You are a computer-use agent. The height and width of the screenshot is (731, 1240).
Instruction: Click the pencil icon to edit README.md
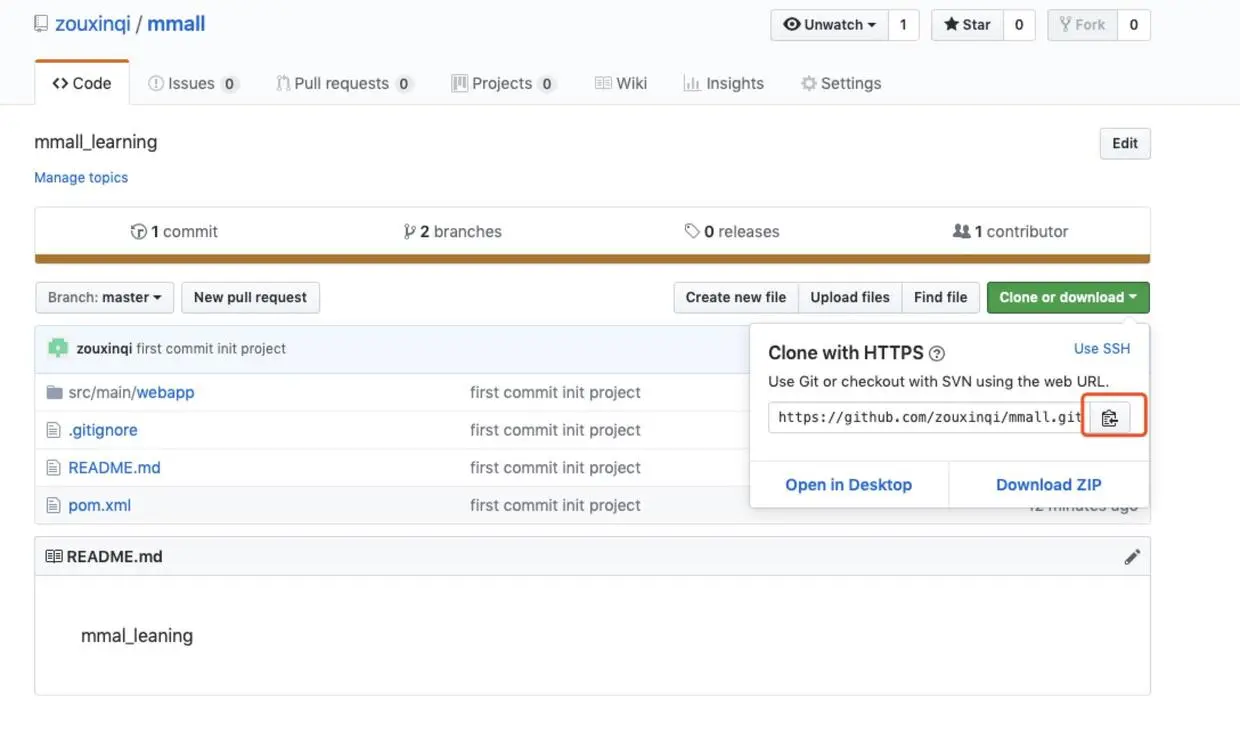point(1132,557)
